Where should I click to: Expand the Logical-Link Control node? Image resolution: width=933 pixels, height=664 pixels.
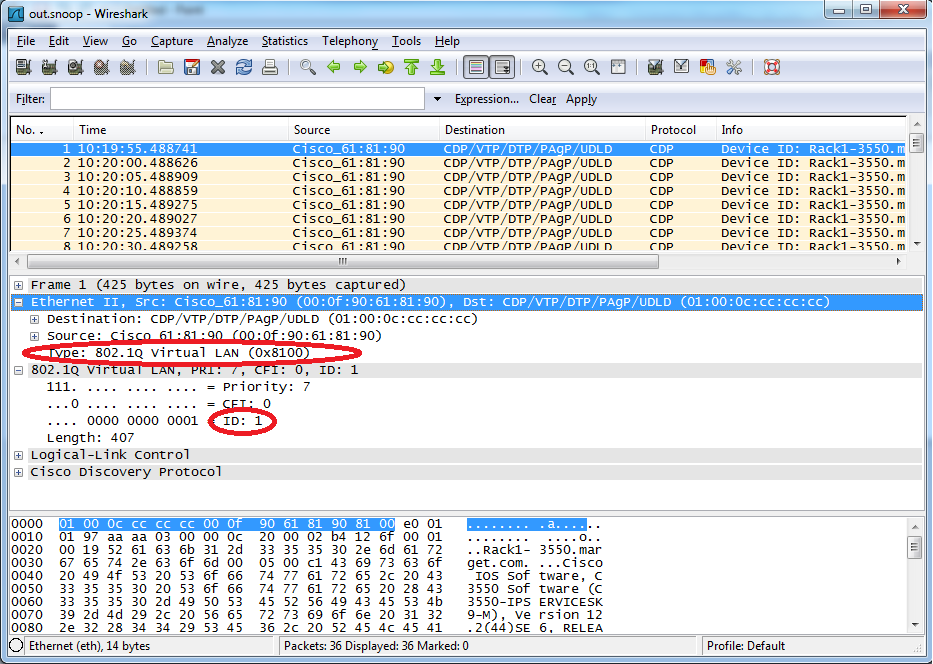pos(18,455)
